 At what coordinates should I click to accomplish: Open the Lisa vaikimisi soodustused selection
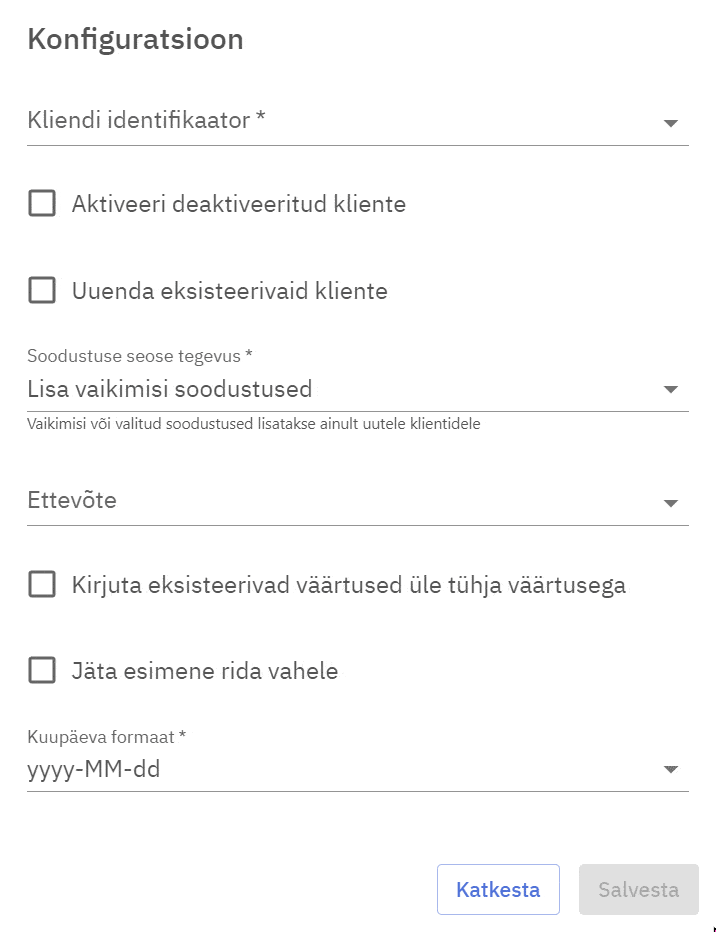340,389
